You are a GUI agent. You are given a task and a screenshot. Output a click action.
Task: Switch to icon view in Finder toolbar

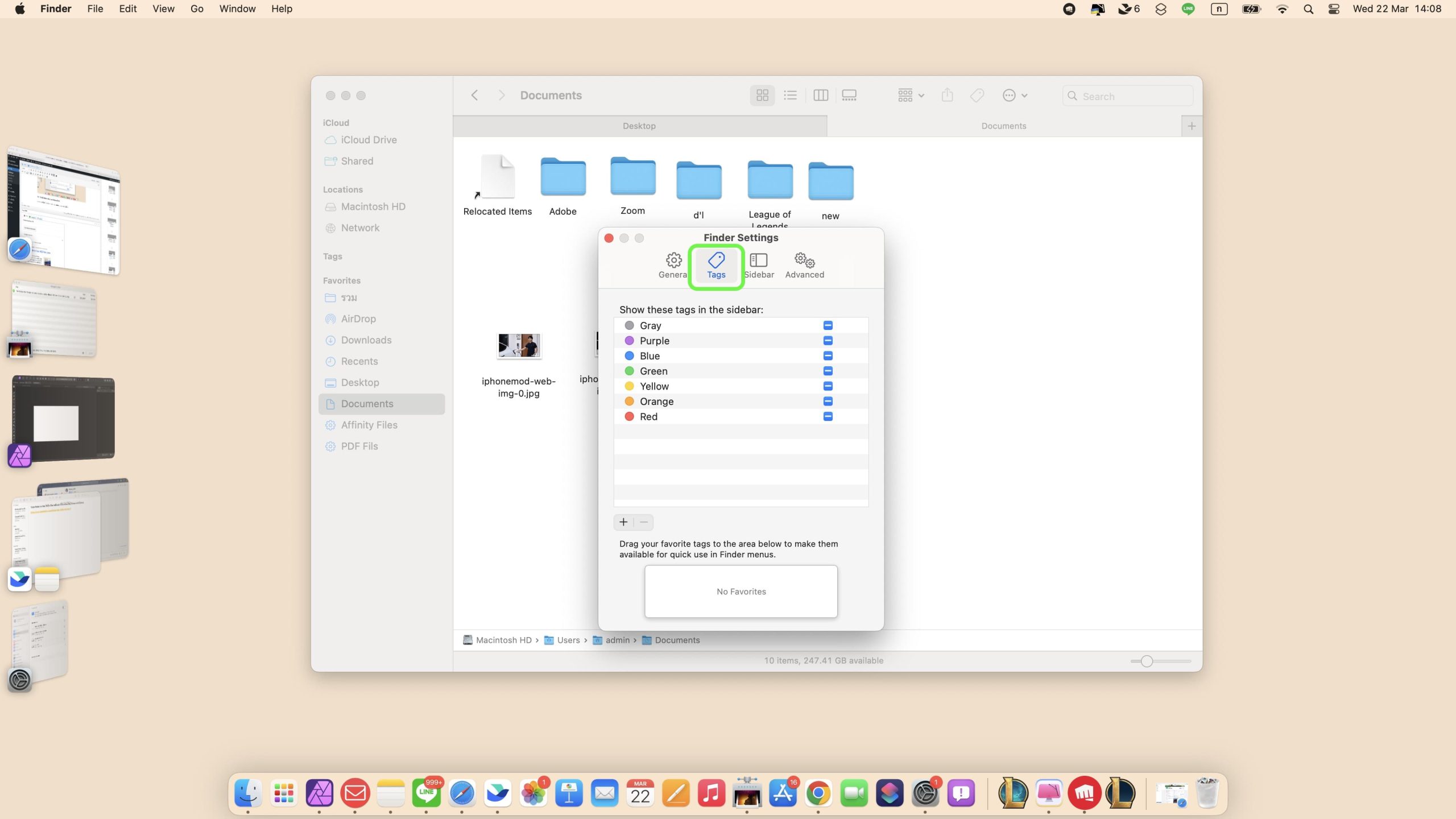(x=762, y=96)
